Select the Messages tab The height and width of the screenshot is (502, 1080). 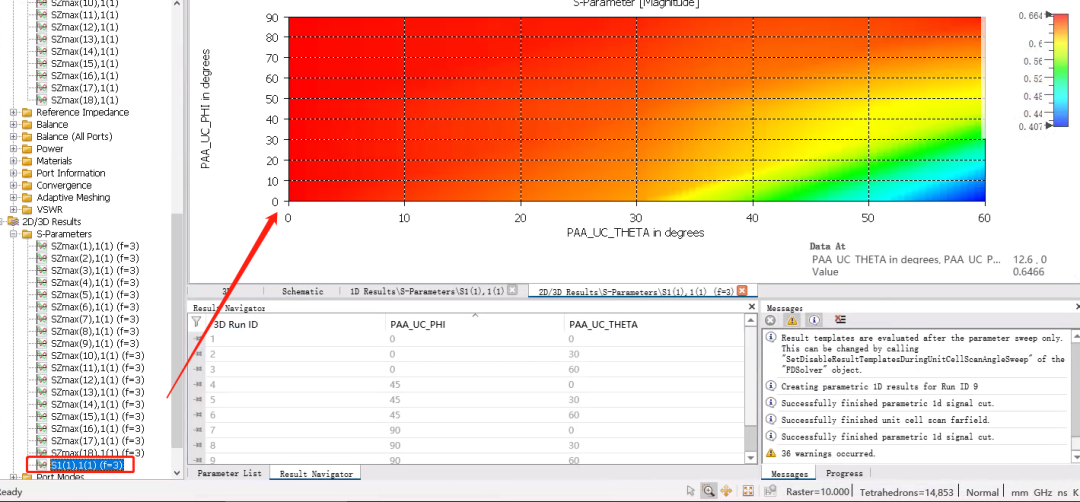click(x=789, y=474)
